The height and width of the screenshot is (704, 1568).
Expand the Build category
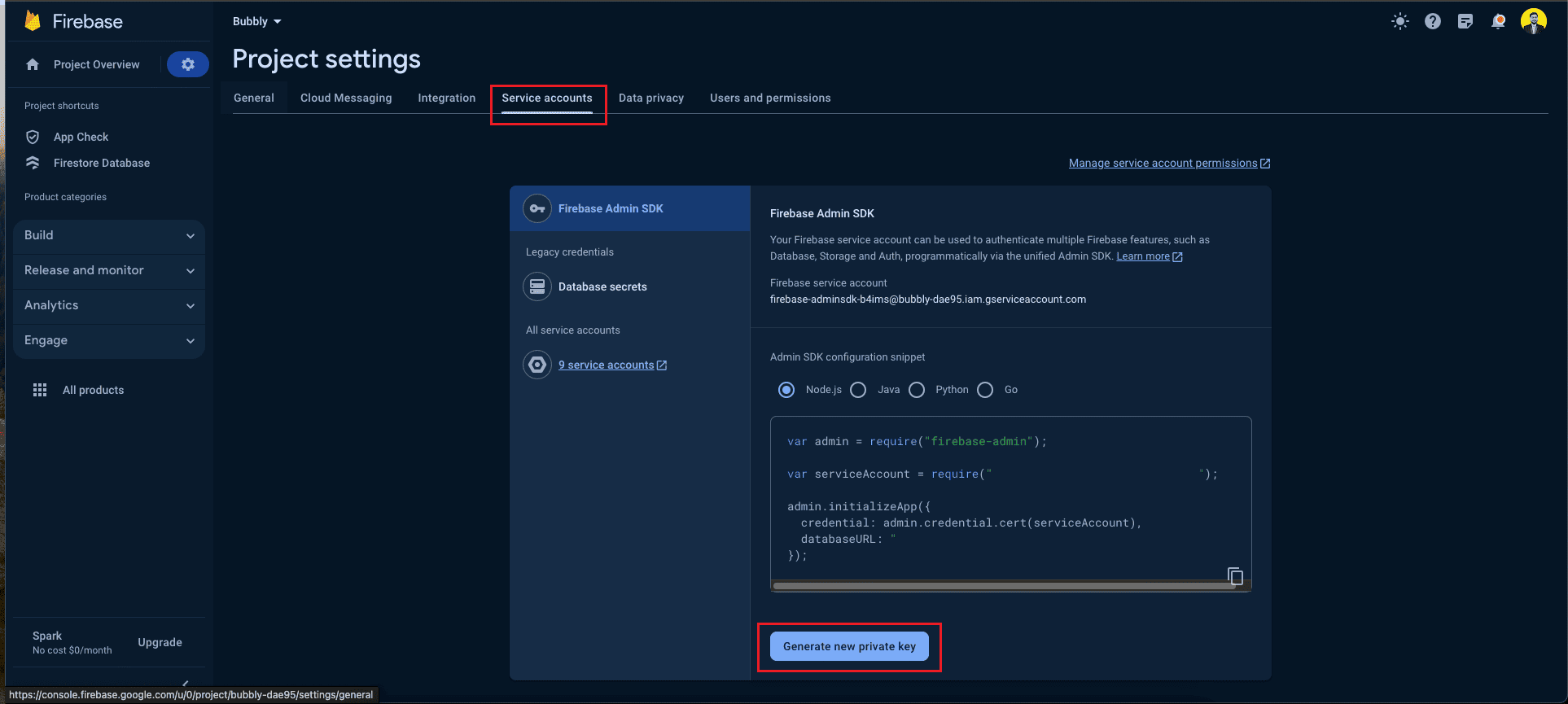(x=109, y=235)
